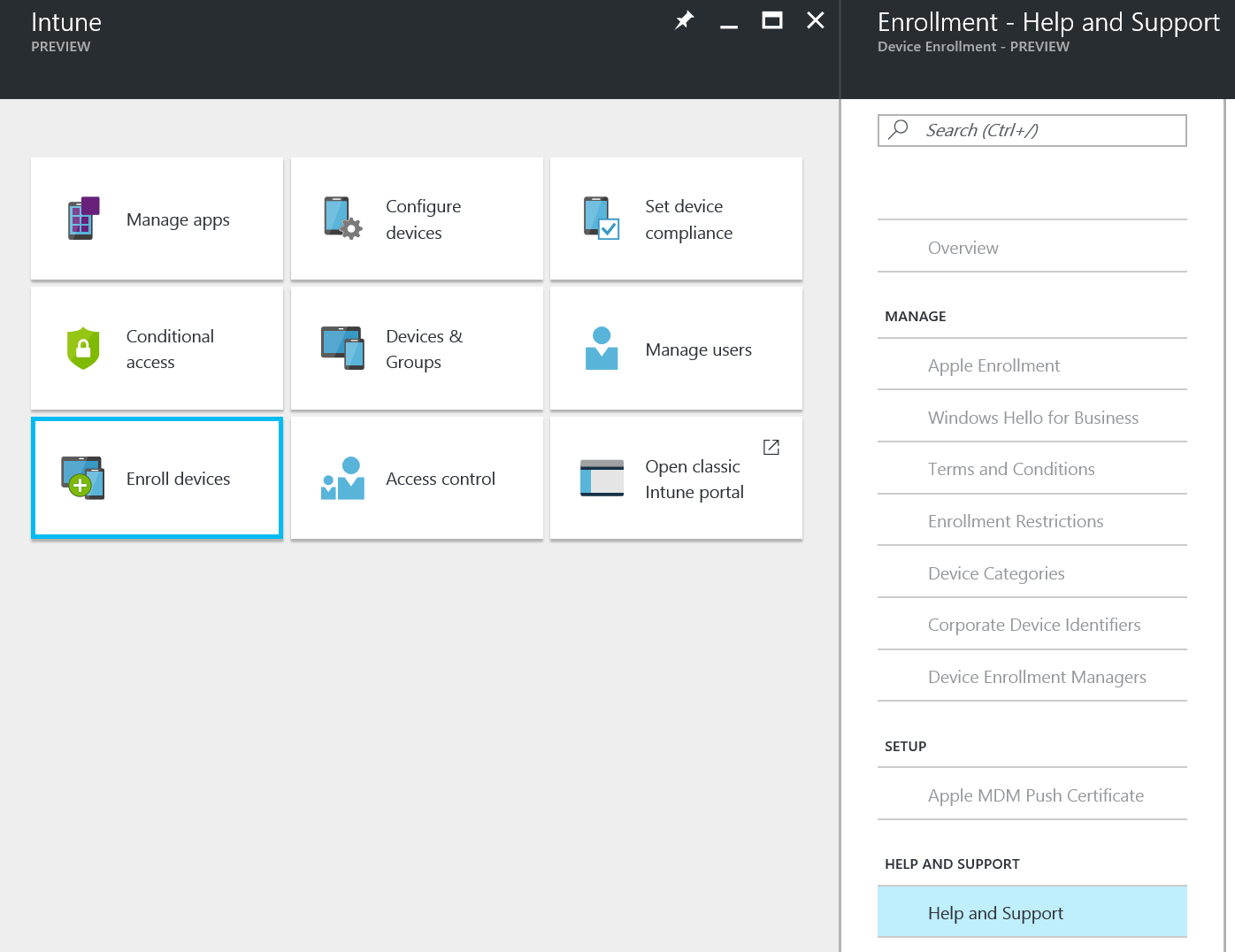Click the Manage users person icon

[x=602, y=349]
